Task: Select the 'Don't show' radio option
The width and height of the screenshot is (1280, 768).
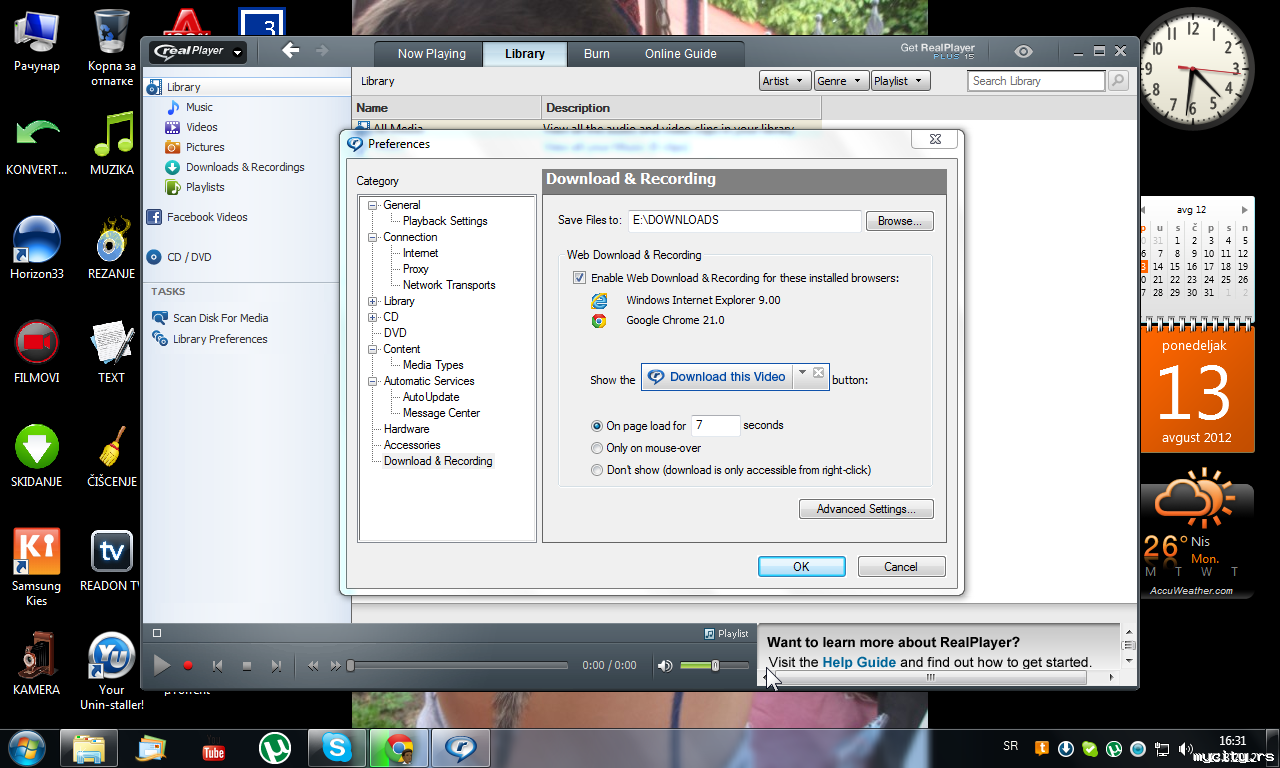Action: tap(597, 470)
